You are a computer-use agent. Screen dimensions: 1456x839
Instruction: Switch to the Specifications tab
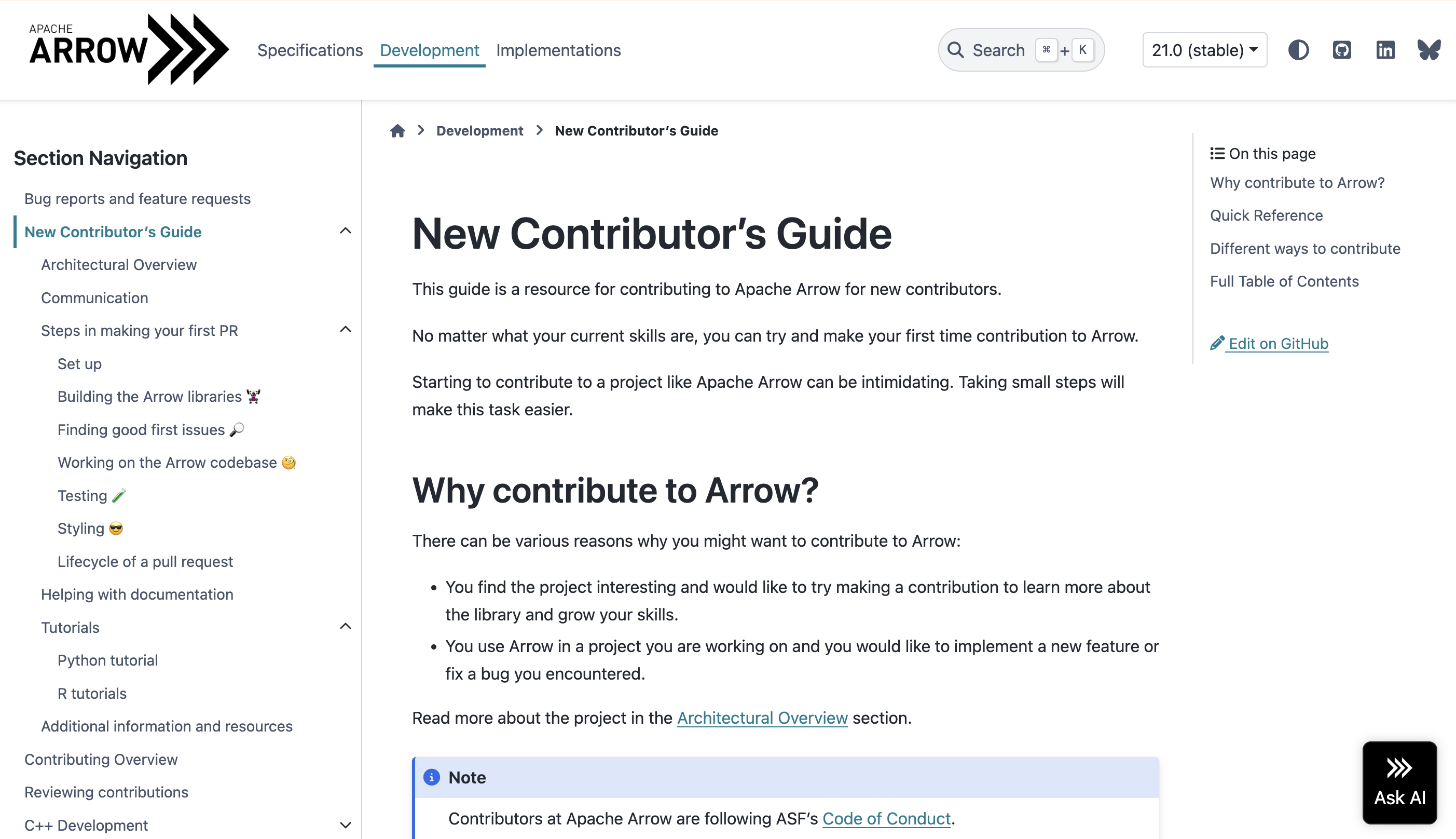tap(310, 50)
